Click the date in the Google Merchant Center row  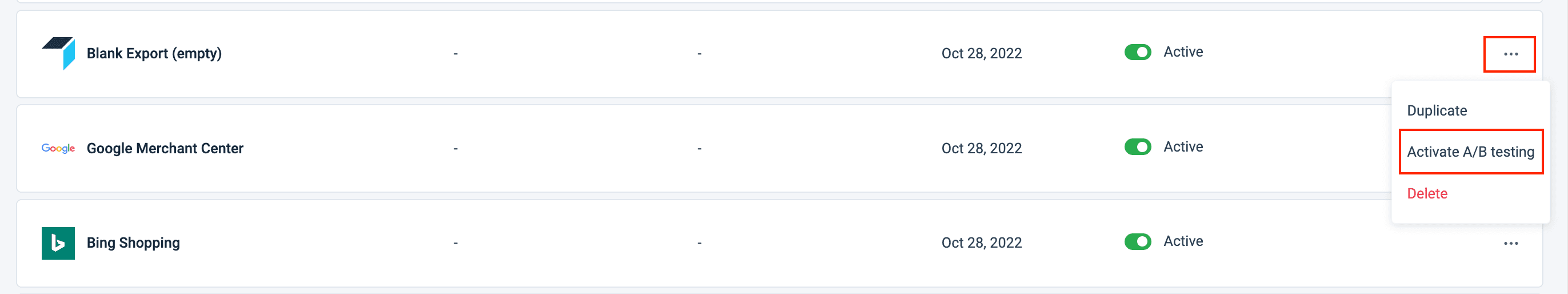click(x=981, y=149)
